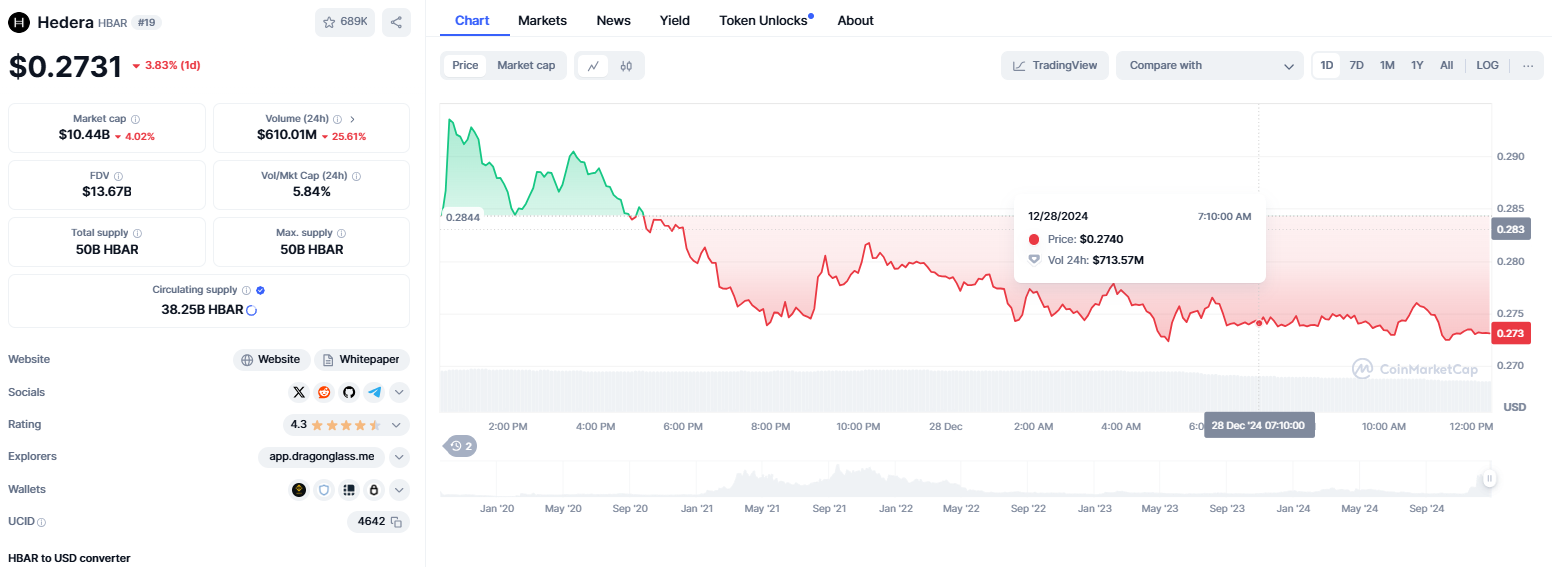Viewport: 1552px width, 567px height.
Task: Click the #19 rank badge
Action: point(148,22)
